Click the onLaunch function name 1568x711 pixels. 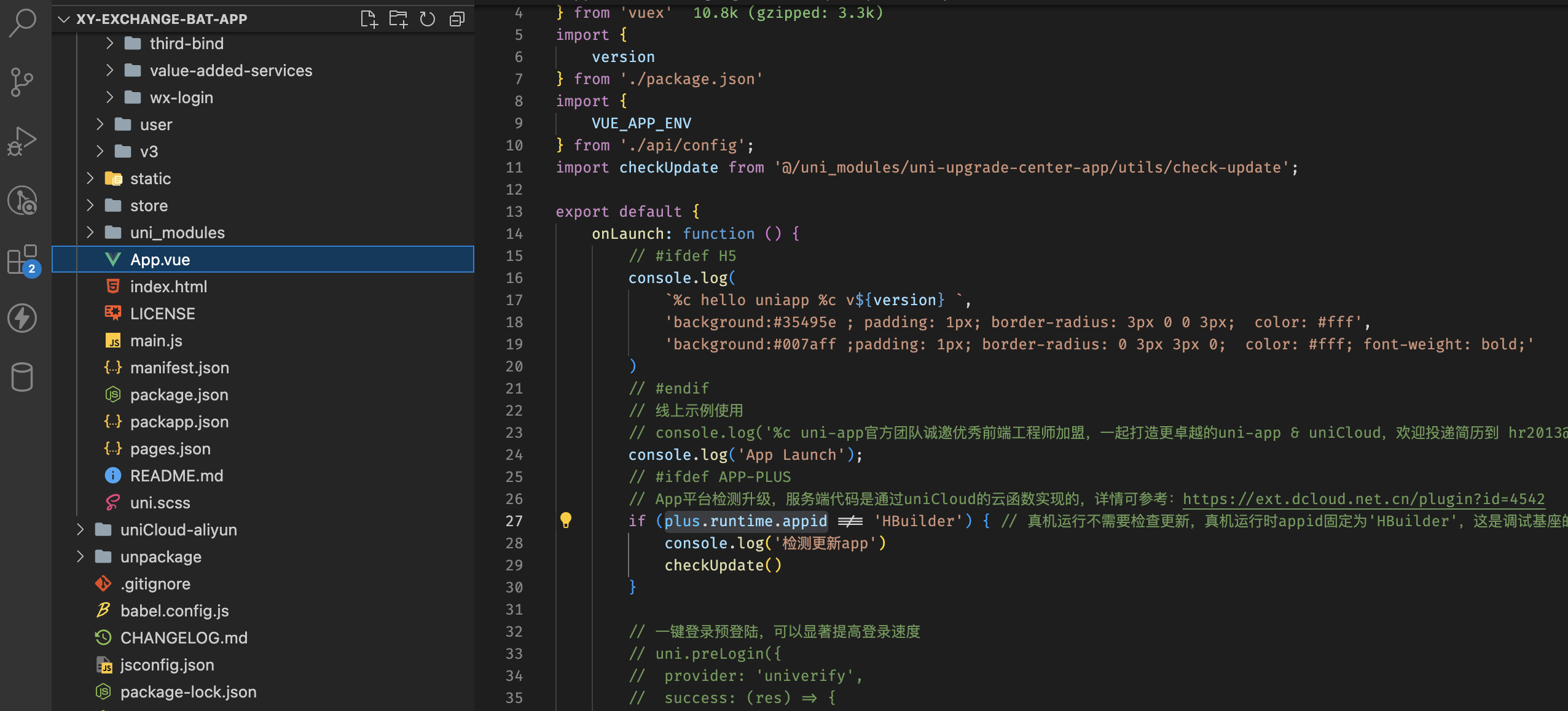pyautogui.click(x=628, y=233)
